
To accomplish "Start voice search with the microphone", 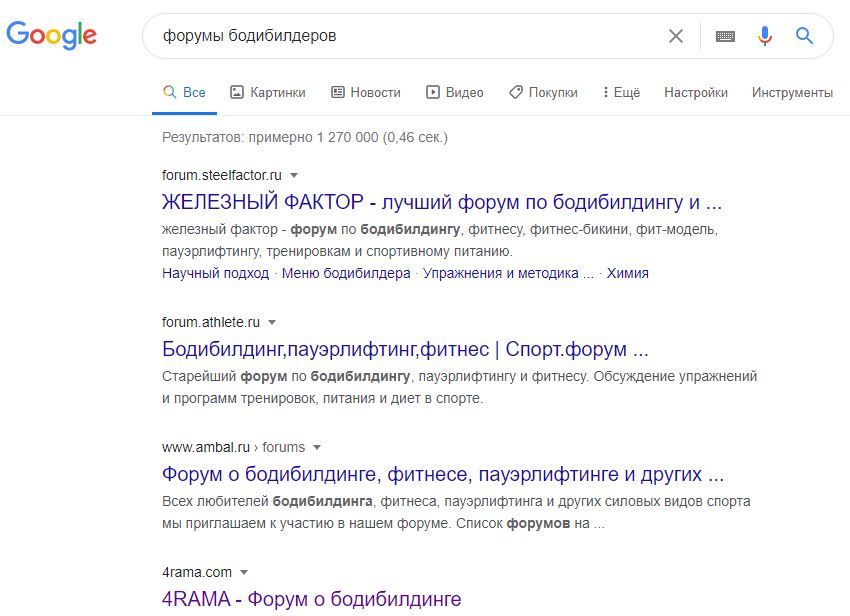I will coord(765,36).
